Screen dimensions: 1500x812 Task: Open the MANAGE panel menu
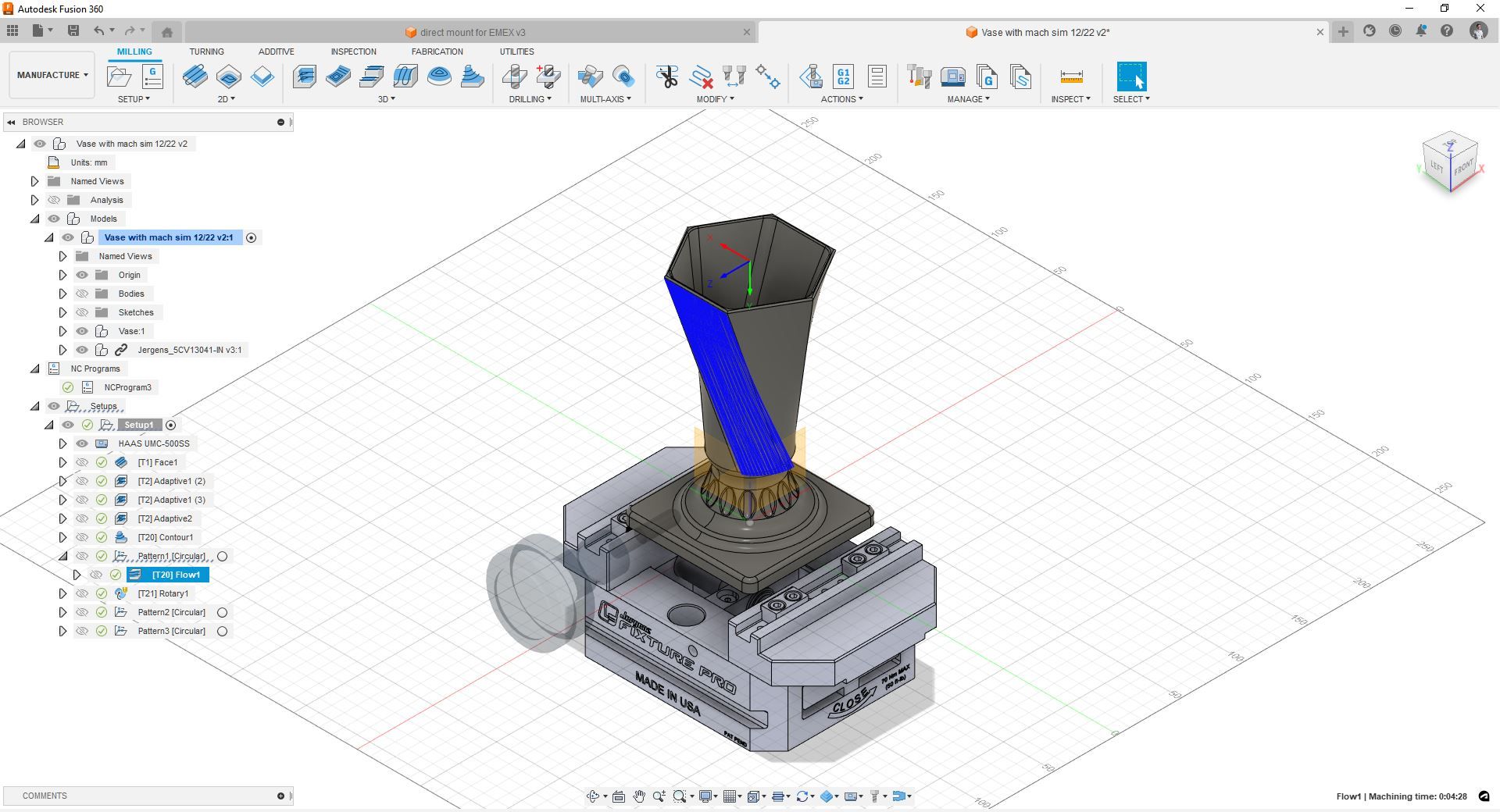[969, 99]
